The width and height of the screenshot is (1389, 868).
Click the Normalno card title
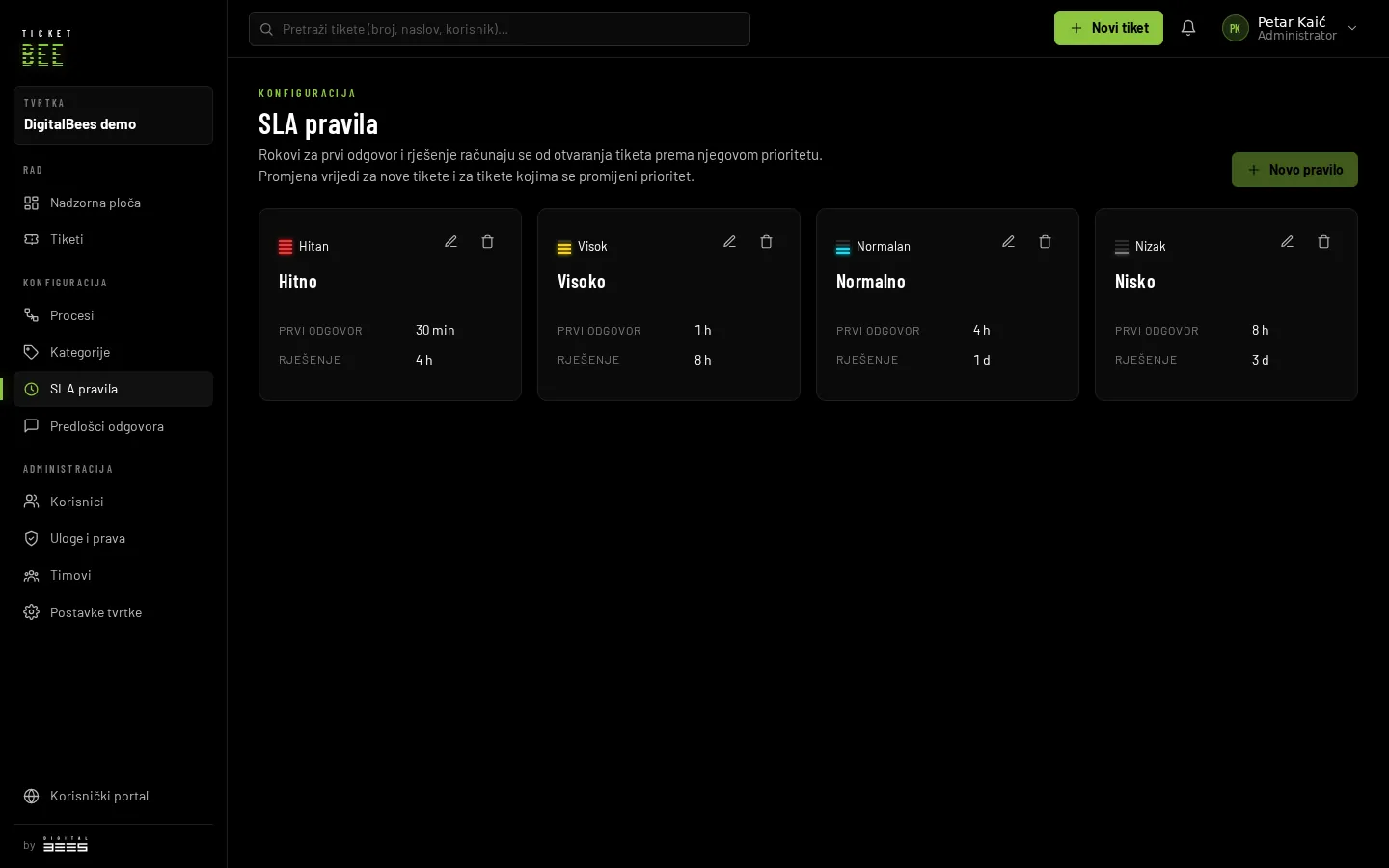click(x=871, y=282)
